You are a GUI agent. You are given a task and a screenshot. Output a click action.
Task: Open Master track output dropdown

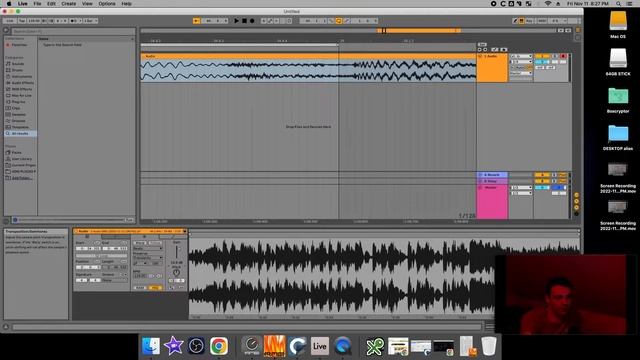[x=521, y=193]
